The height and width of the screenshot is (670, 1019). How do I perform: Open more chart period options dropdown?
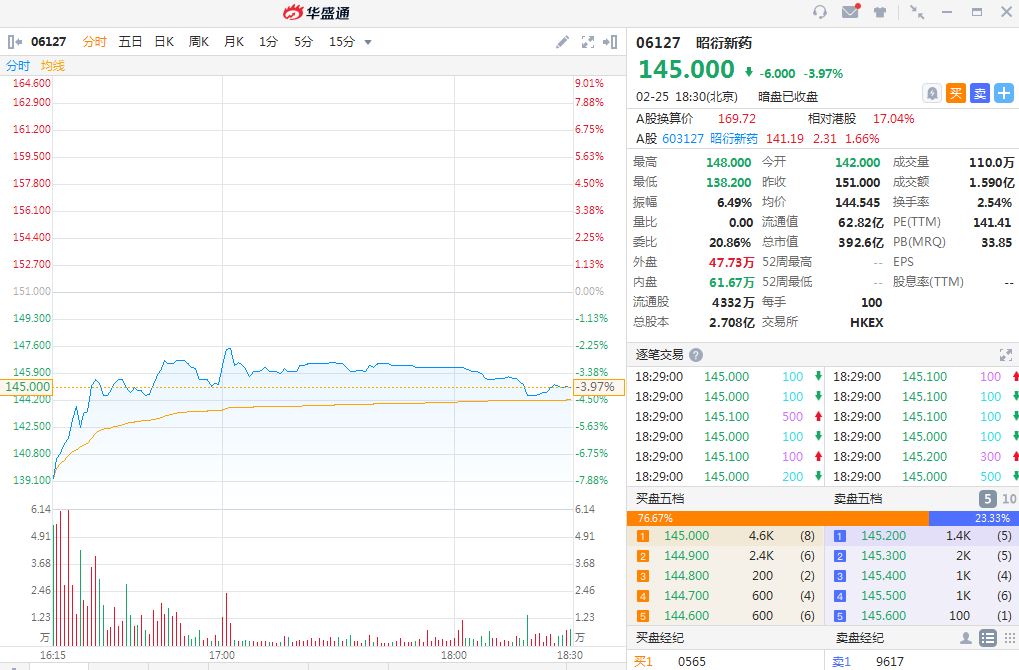point(368,42)
